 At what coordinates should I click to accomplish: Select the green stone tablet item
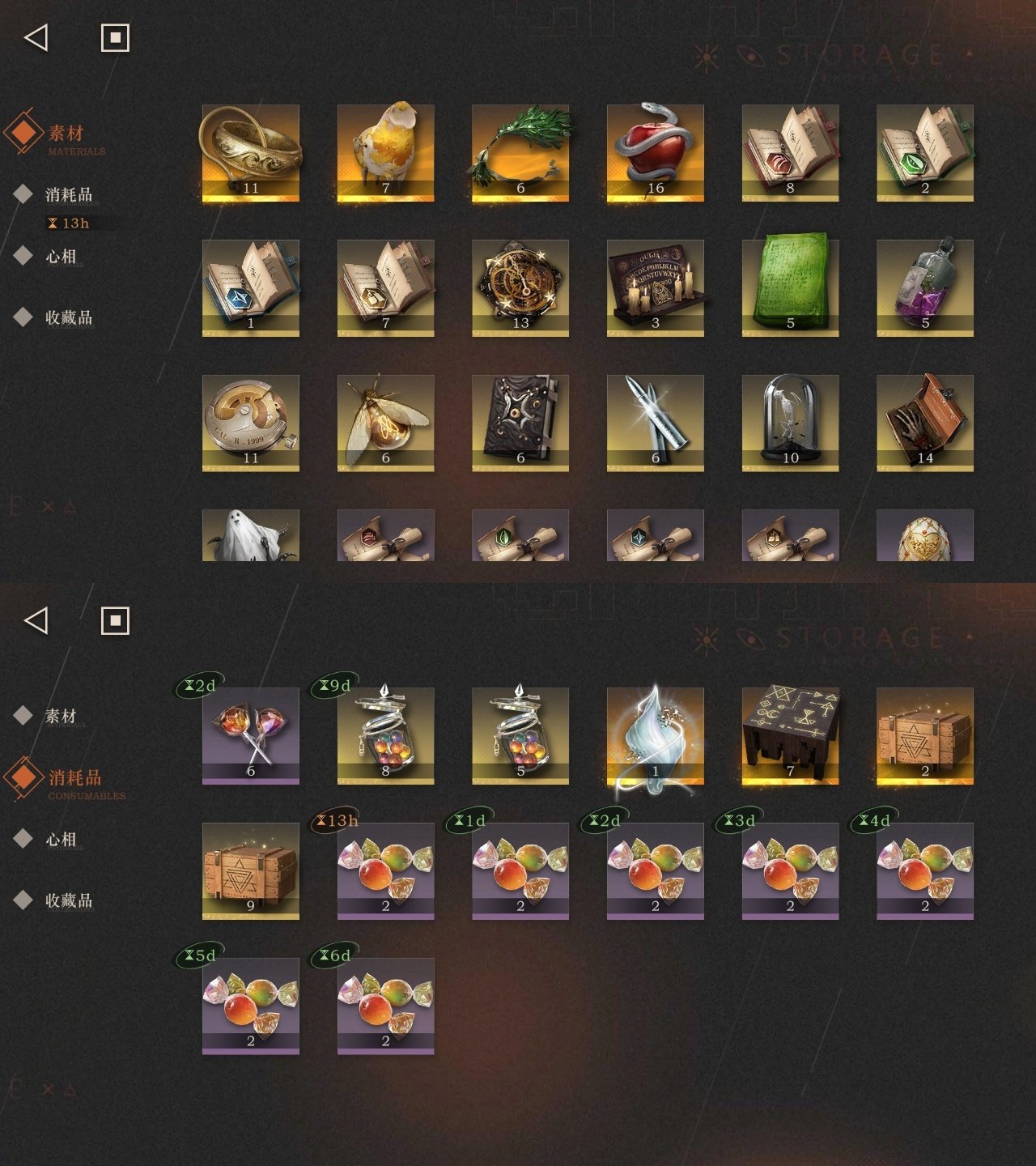pyautogui.click(x=791, y=288)
